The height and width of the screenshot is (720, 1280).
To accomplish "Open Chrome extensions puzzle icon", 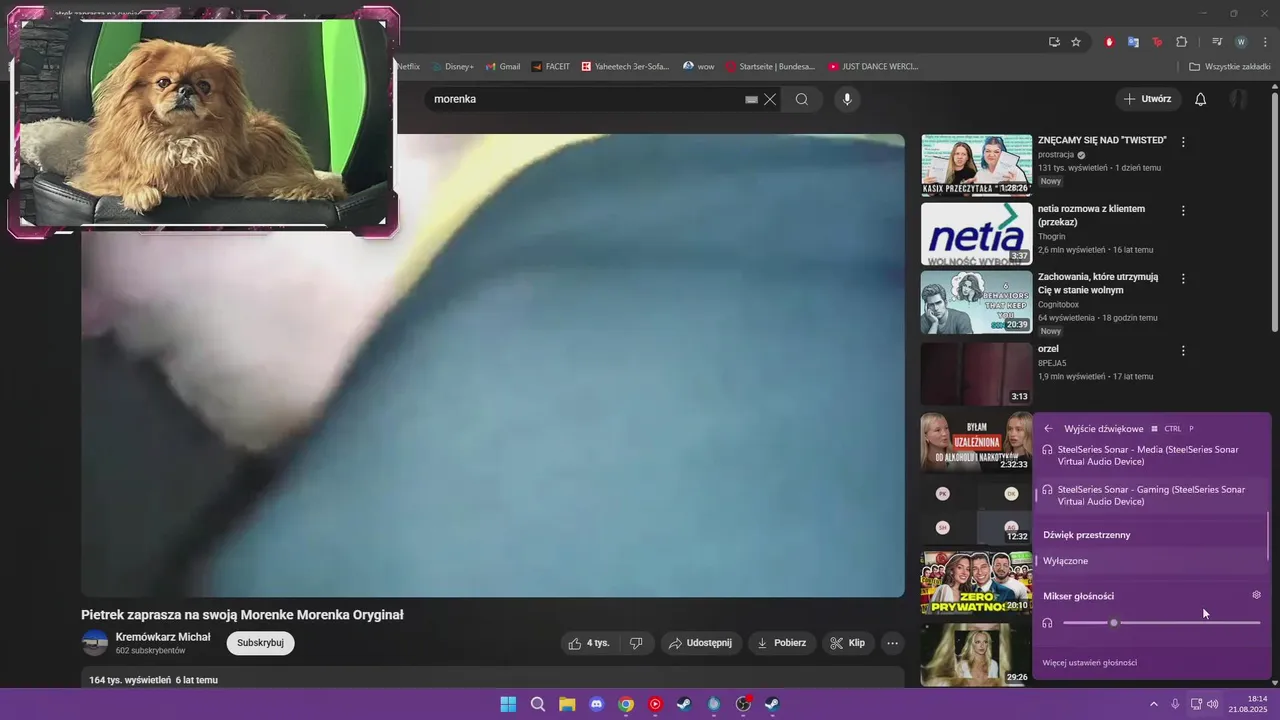I will tap(1181, 42).
